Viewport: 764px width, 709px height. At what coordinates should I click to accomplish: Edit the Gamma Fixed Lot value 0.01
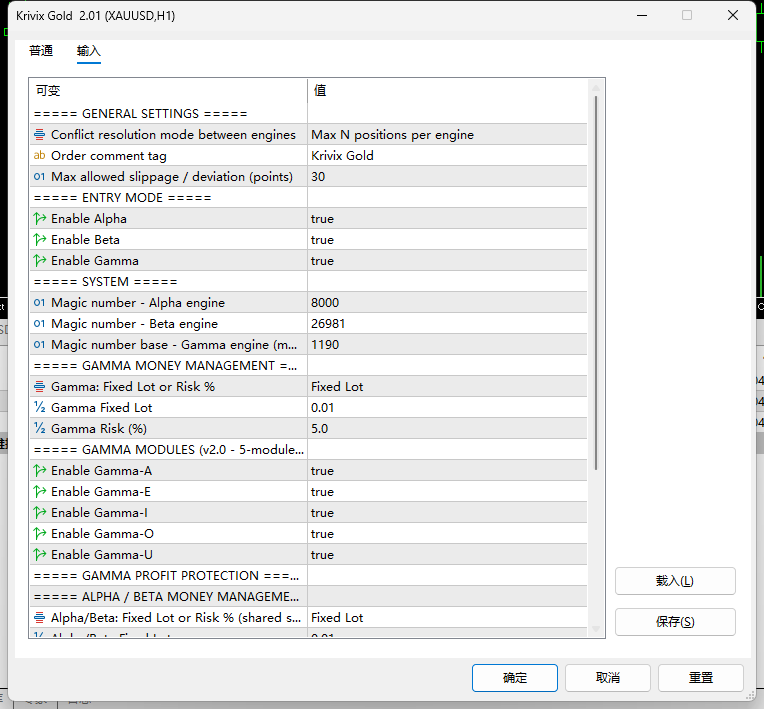click(447, 407)
